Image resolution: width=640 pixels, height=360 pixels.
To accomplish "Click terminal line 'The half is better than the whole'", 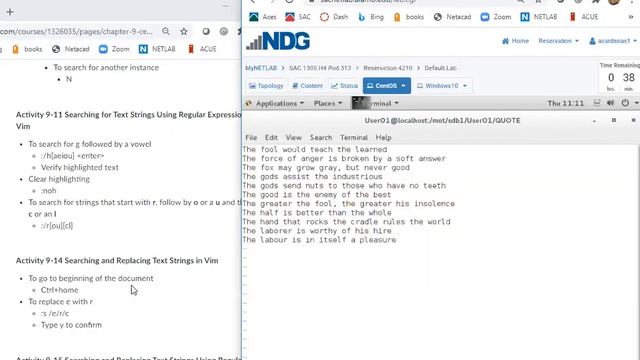I will point(317,213).
